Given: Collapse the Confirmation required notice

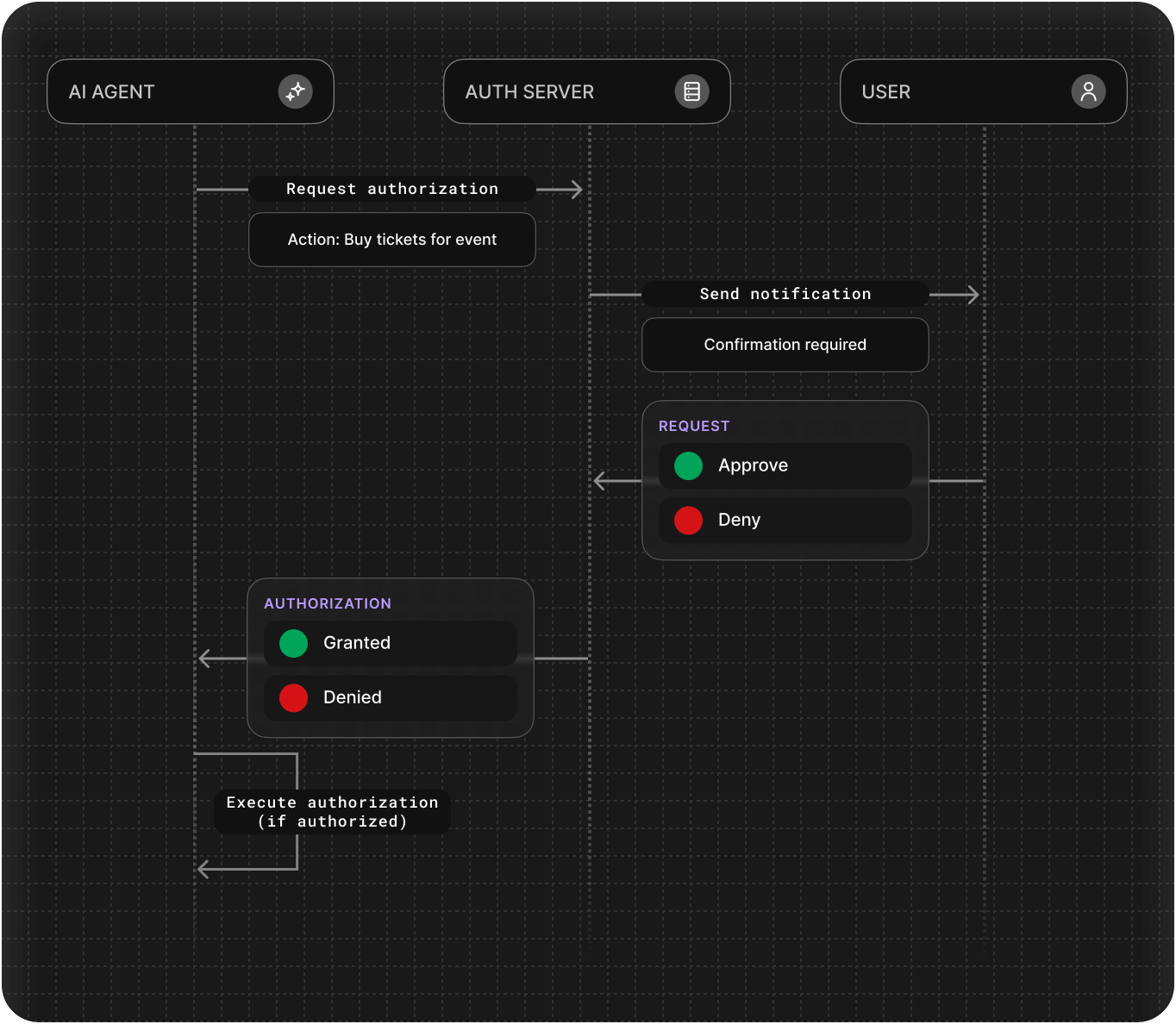Looking at the screenshot, I should click(x=785, y=345).
